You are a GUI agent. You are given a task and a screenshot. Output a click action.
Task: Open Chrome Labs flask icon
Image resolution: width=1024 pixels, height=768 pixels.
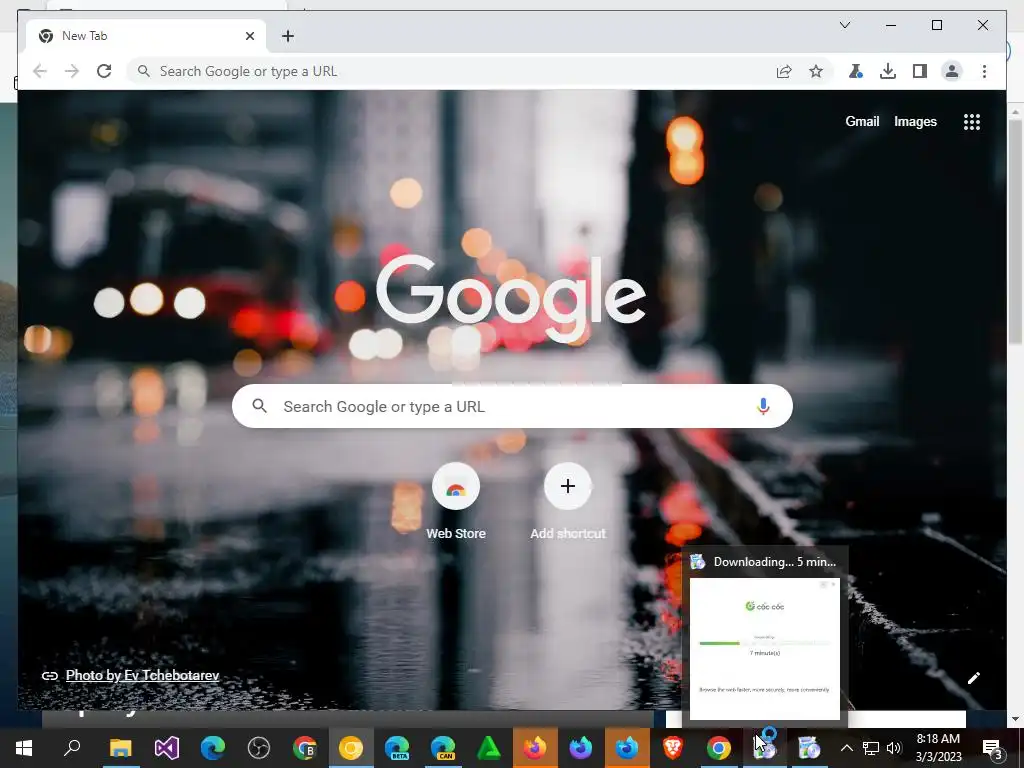click(856, 71)
